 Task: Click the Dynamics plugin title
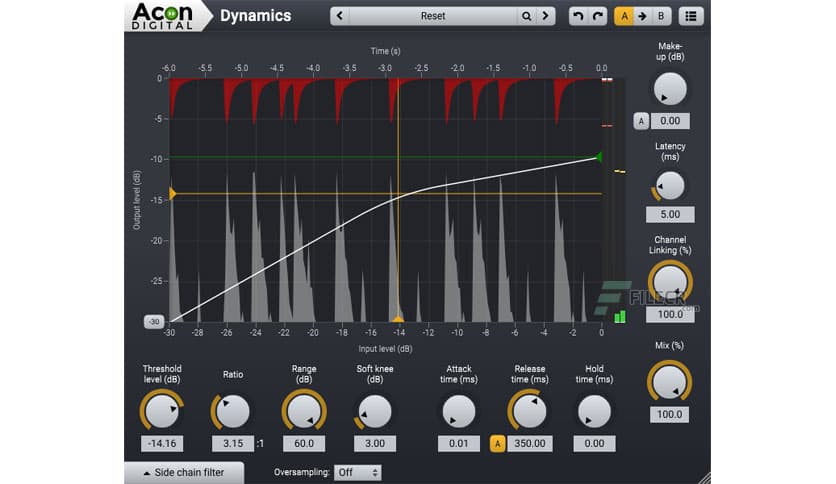pos(255,16)
